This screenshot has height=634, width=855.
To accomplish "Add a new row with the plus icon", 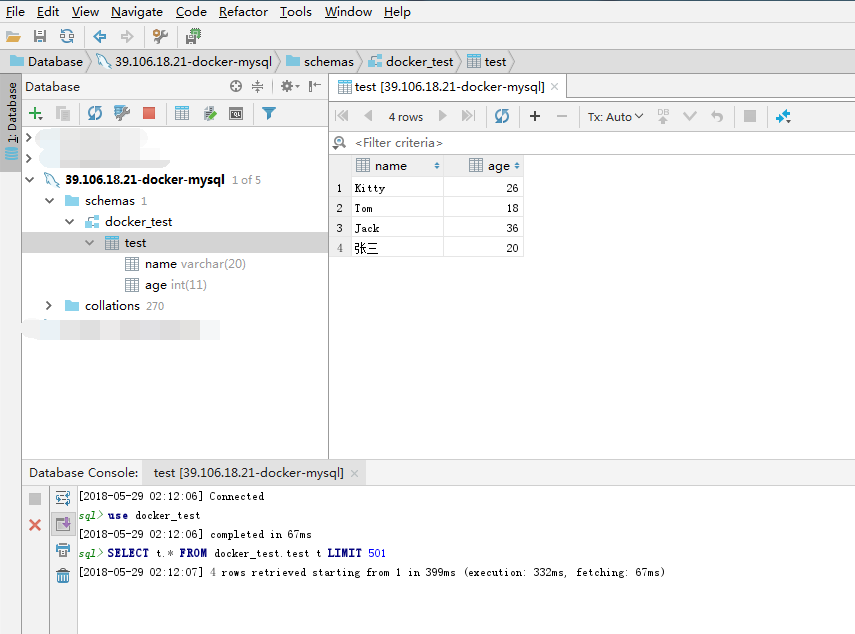I will coord(535,116).
